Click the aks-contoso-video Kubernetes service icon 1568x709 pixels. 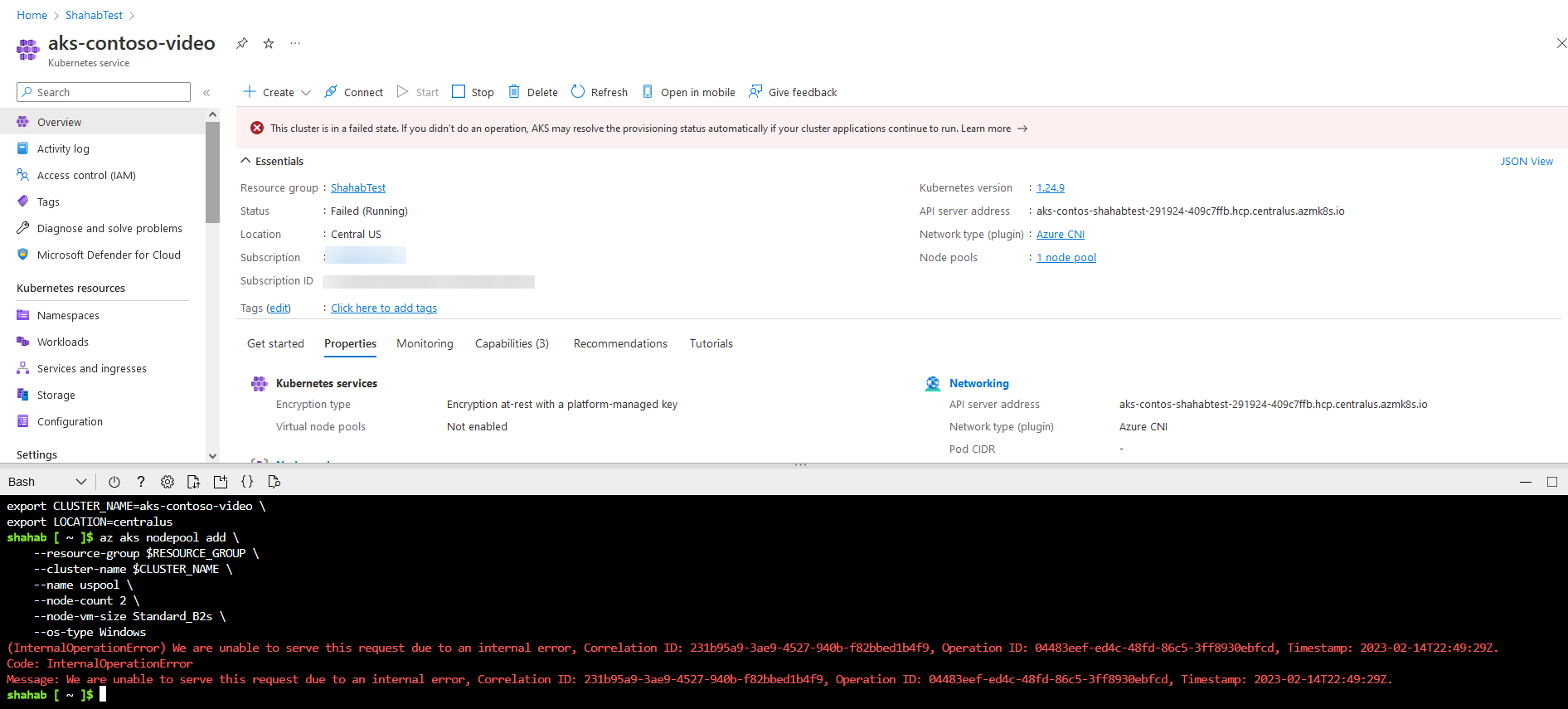click(x=27, y=50)
